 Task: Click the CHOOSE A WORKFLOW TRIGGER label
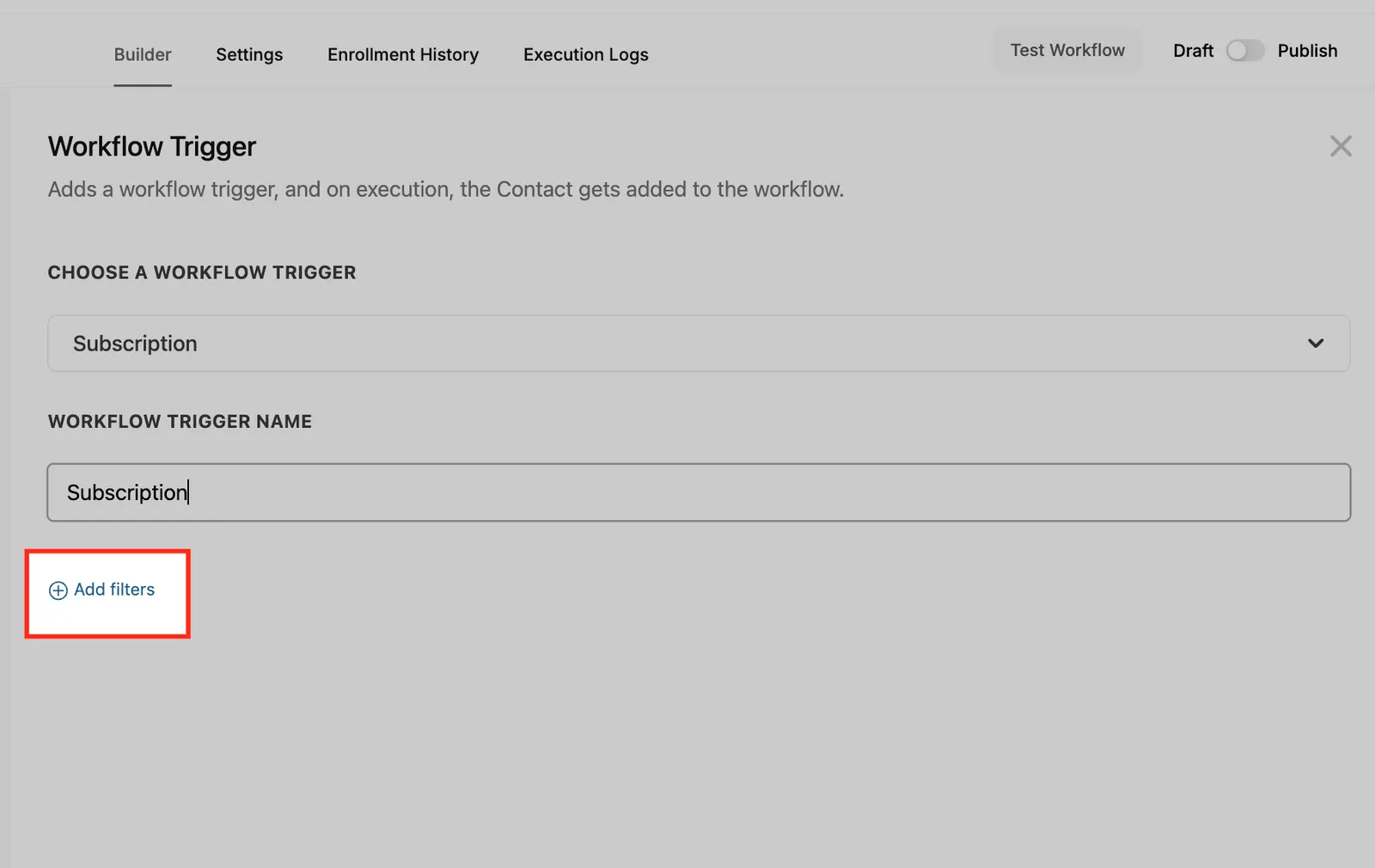[202, 272]
